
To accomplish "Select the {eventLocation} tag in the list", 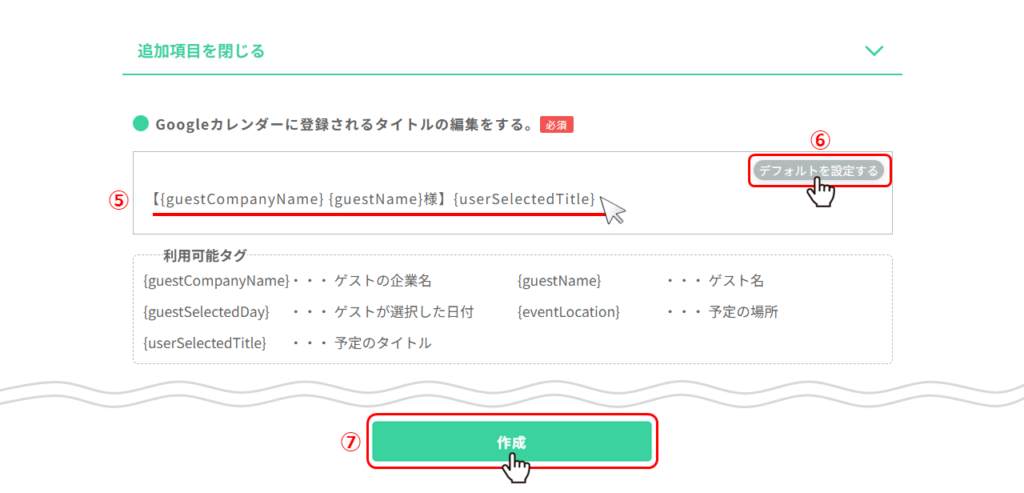I will 568,312.
